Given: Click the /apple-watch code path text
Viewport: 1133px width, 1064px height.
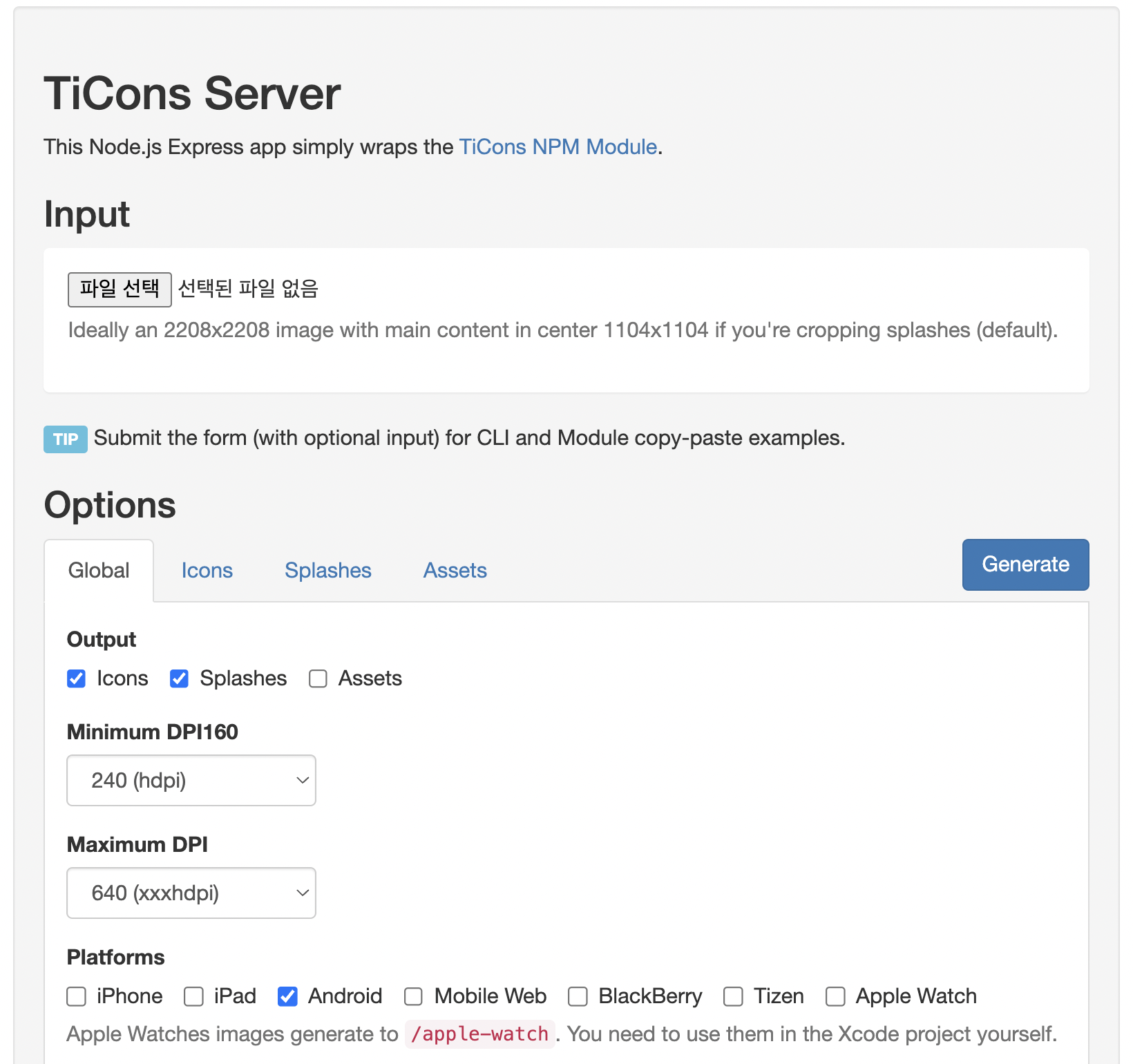Looking at the screenshot, I should click(479, 1034).
